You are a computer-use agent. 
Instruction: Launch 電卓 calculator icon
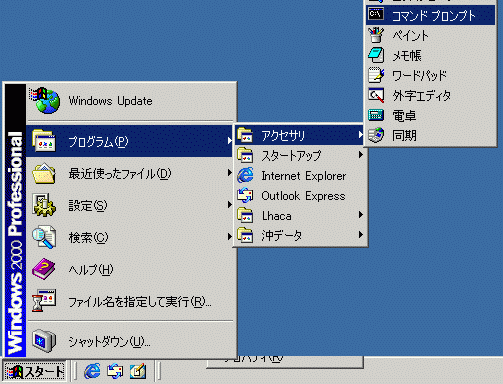tap(376, 115)
